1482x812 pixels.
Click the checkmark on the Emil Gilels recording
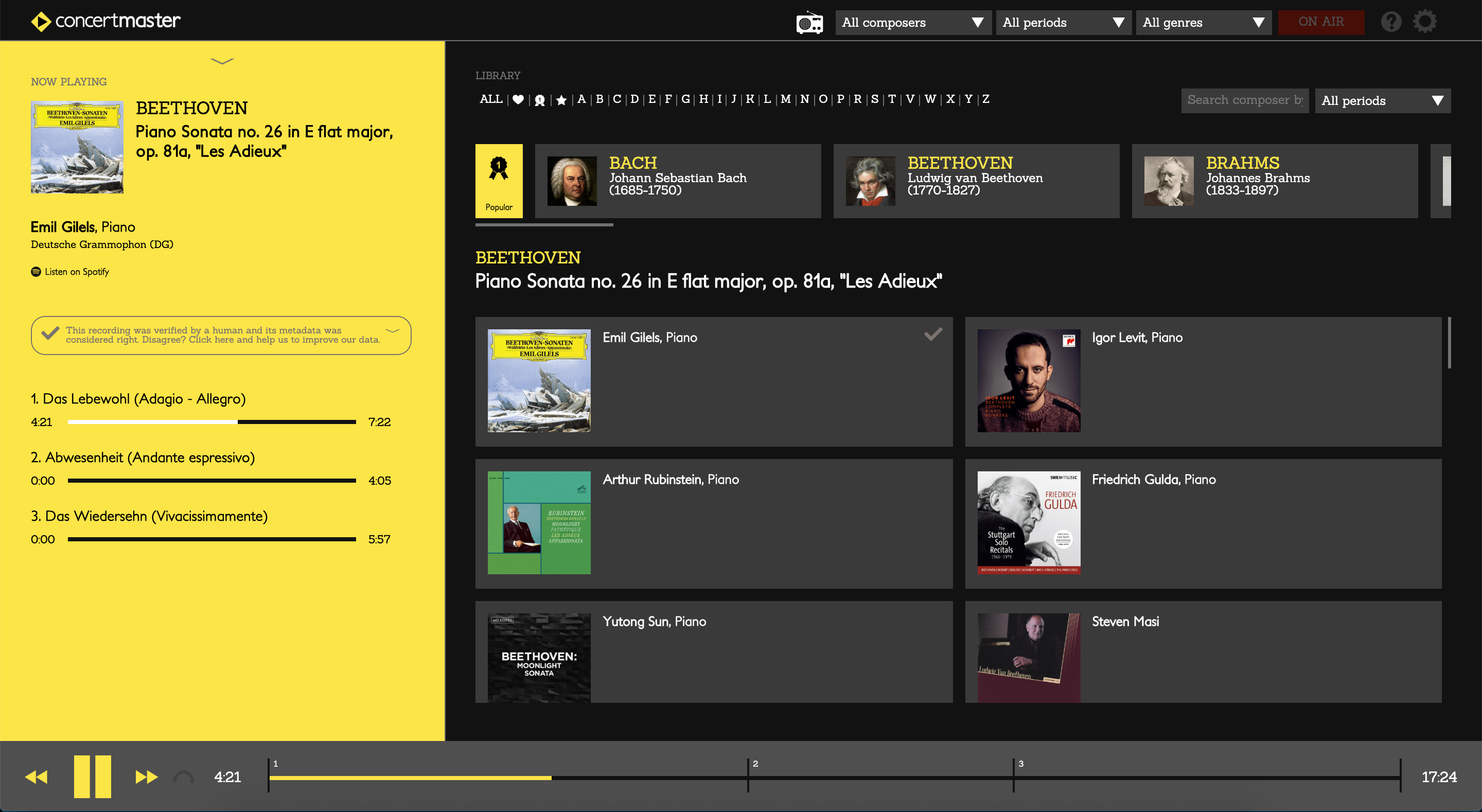pos(933,334)
